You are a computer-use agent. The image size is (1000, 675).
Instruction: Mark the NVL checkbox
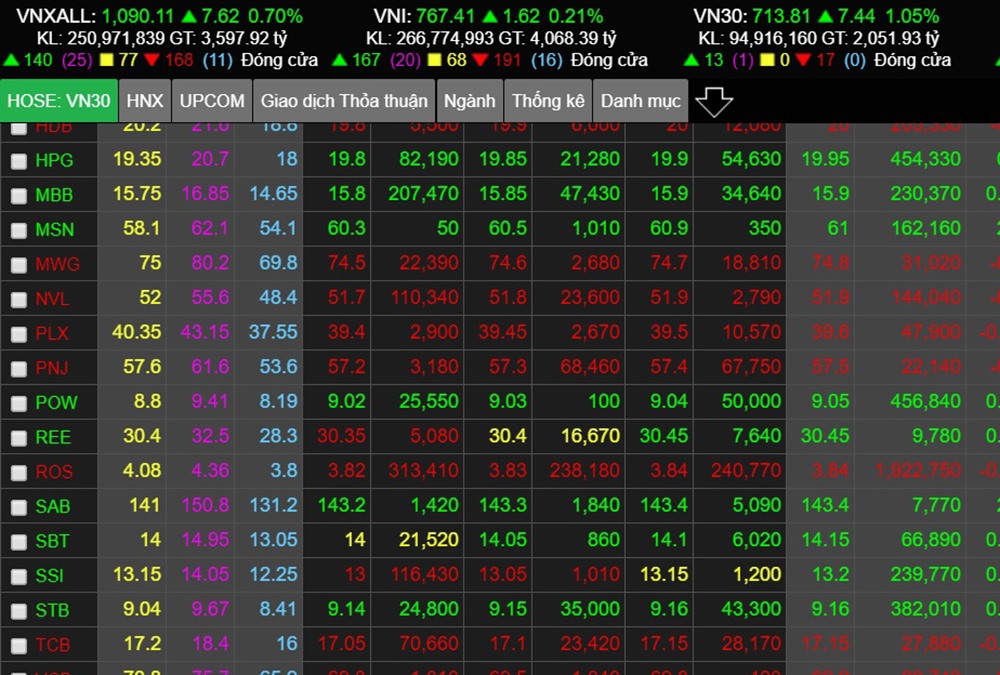(x=19, y=299)
